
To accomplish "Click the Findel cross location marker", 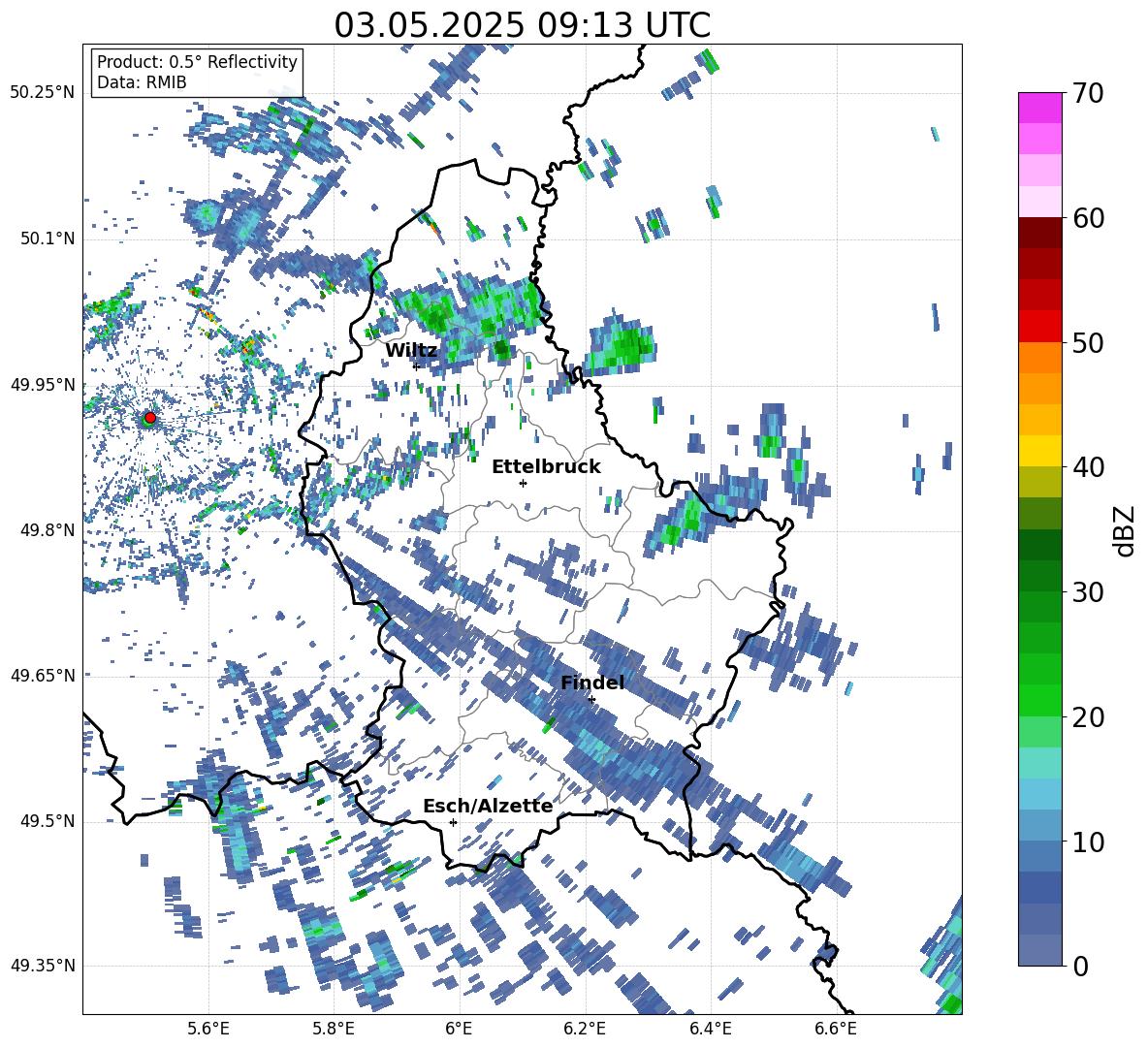I will coord(591,700).
